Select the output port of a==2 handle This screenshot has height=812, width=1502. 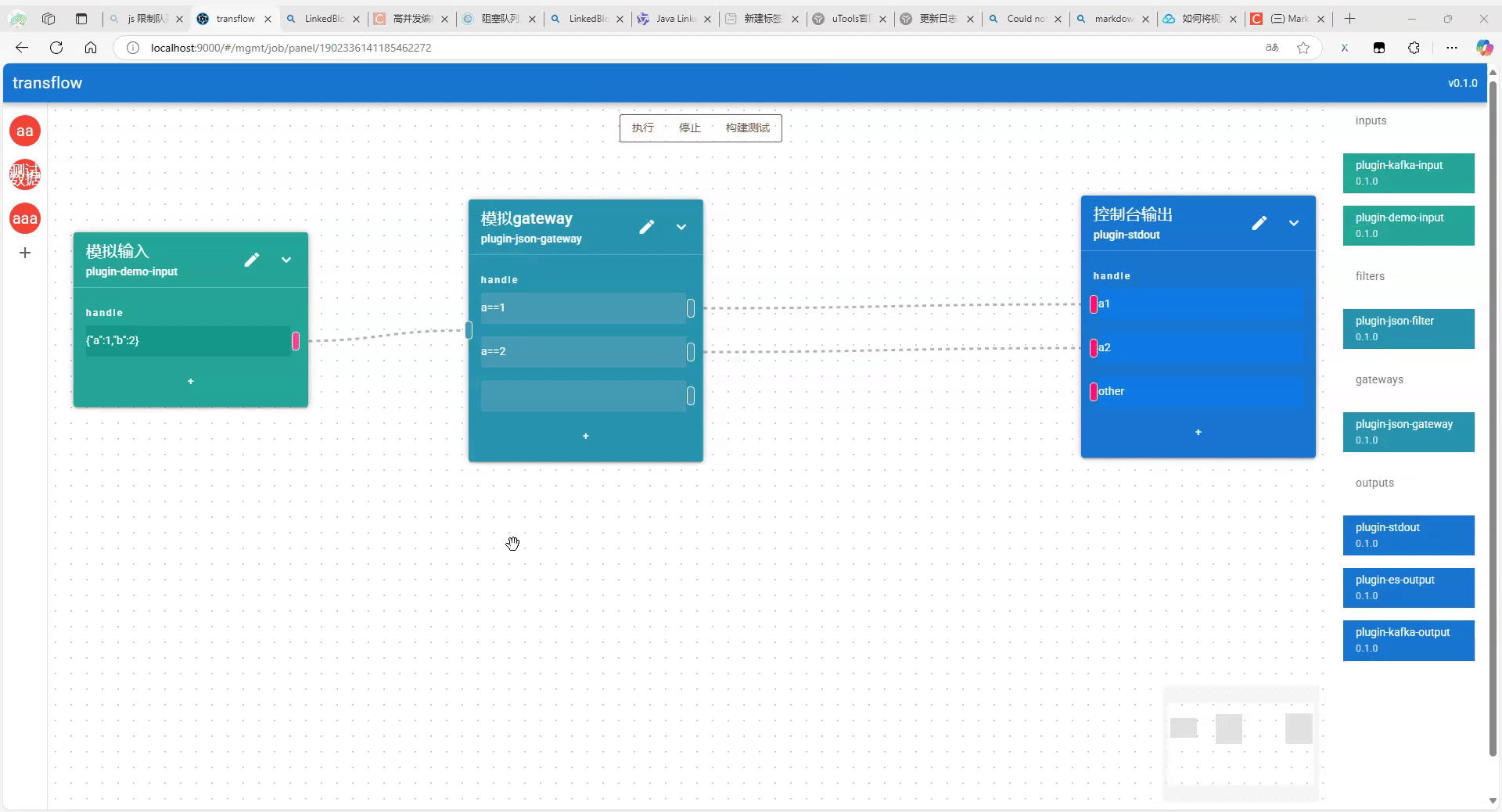click(691, 352)
